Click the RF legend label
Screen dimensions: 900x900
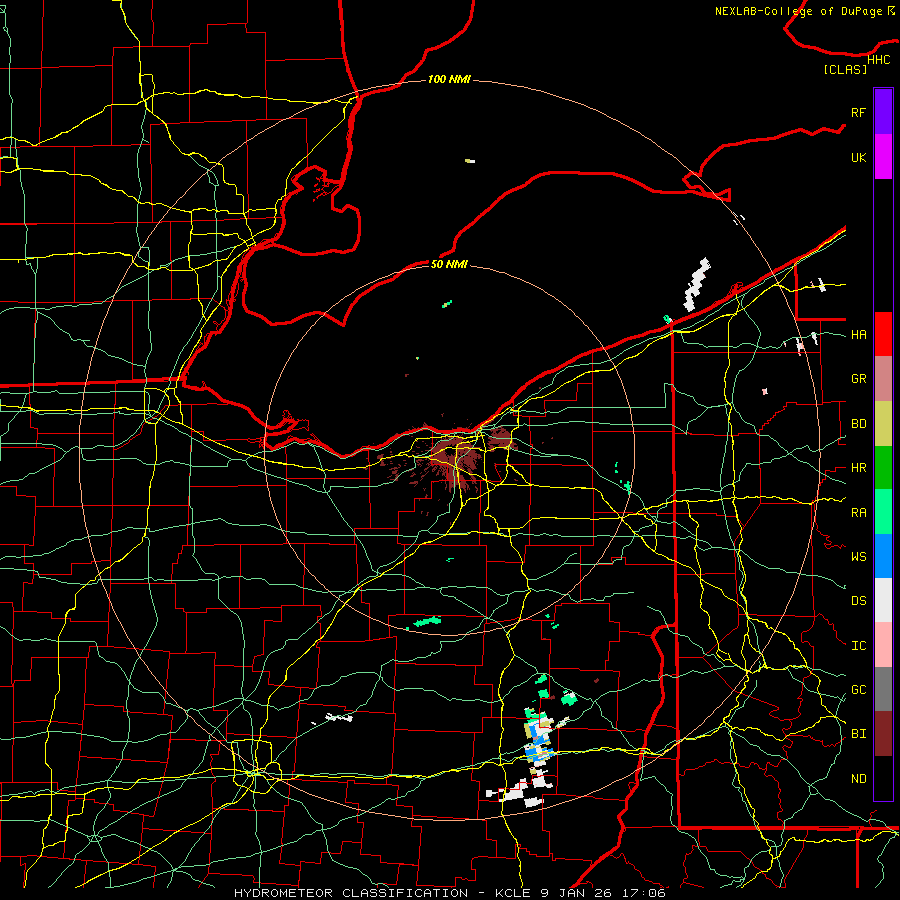(859, 112)
